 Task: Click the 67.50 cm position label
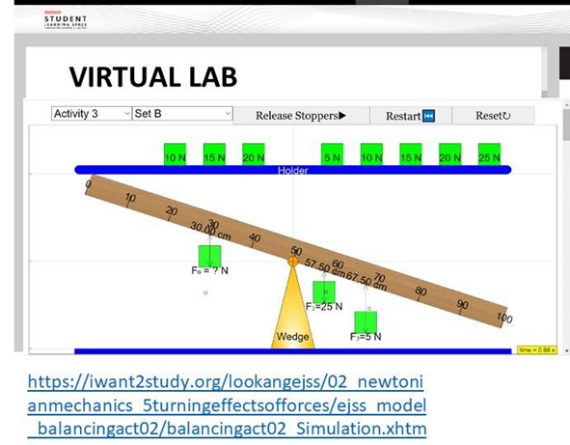[366, 281]
